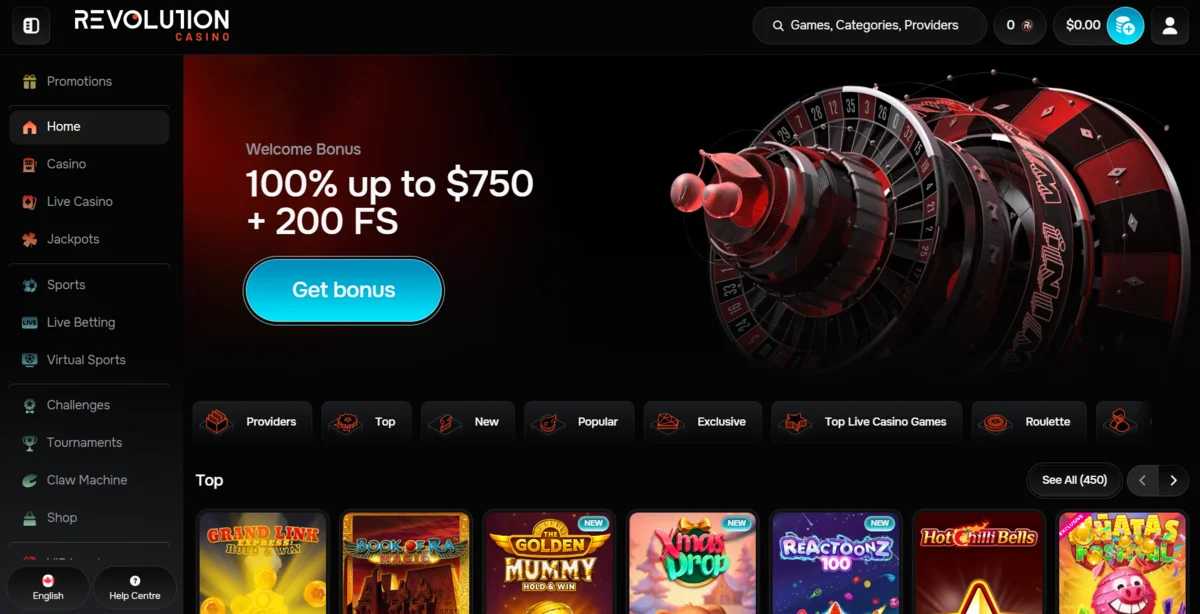This screenshot has width=1200, height=614.
Task: Select the Claw Machine sidebar icon
Action: pyautogui.click(x=29, y=480)
